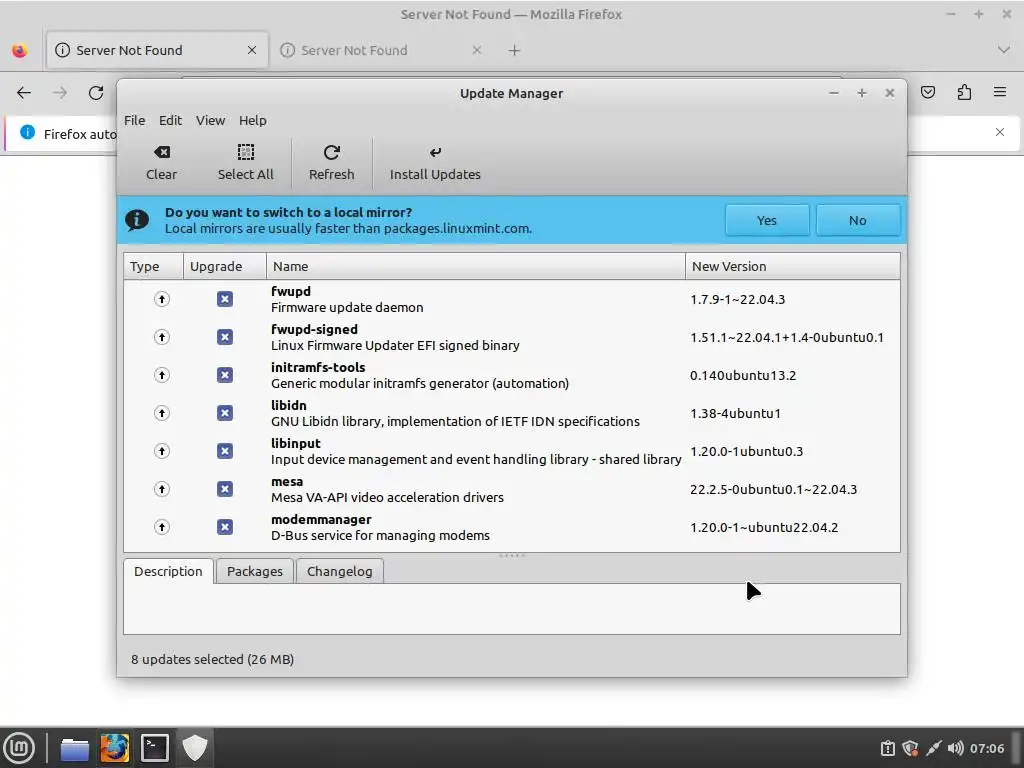1024x768 pixels.
Task: Open the Linux Mint start menu
Action: coord(20,748)
